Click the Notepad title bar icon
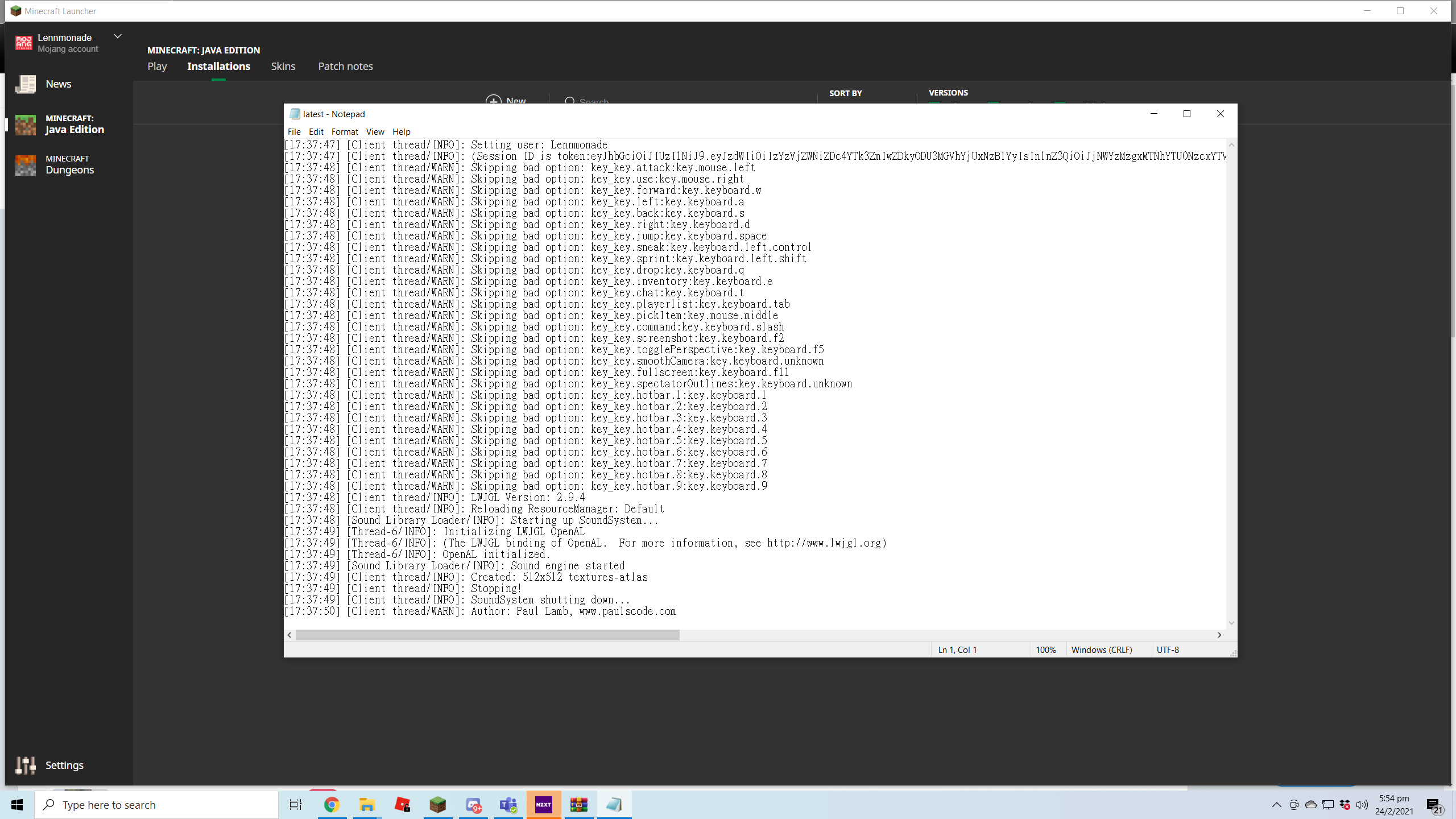This screenshot has height=819, width=1456. coord(295,114)
